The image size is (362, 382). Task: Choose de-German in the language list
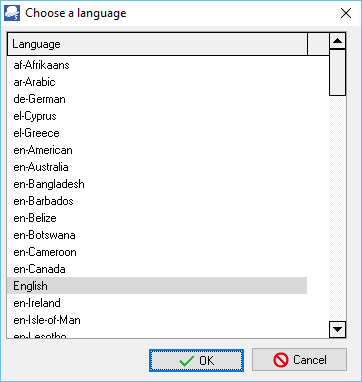[x=157, y=99]
